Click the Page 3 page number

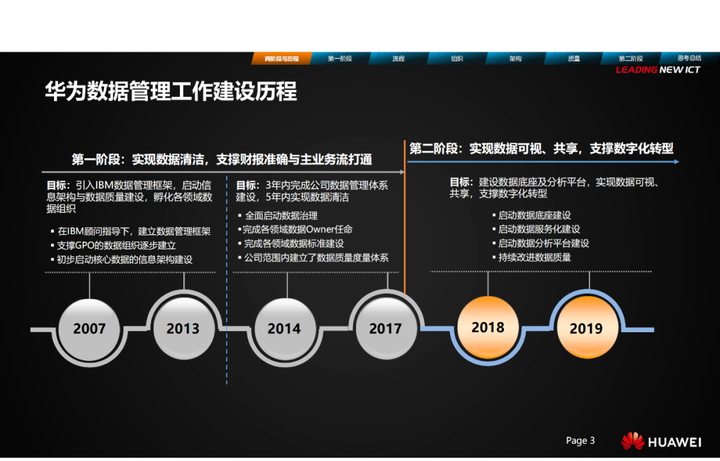(x=580, y=441)
